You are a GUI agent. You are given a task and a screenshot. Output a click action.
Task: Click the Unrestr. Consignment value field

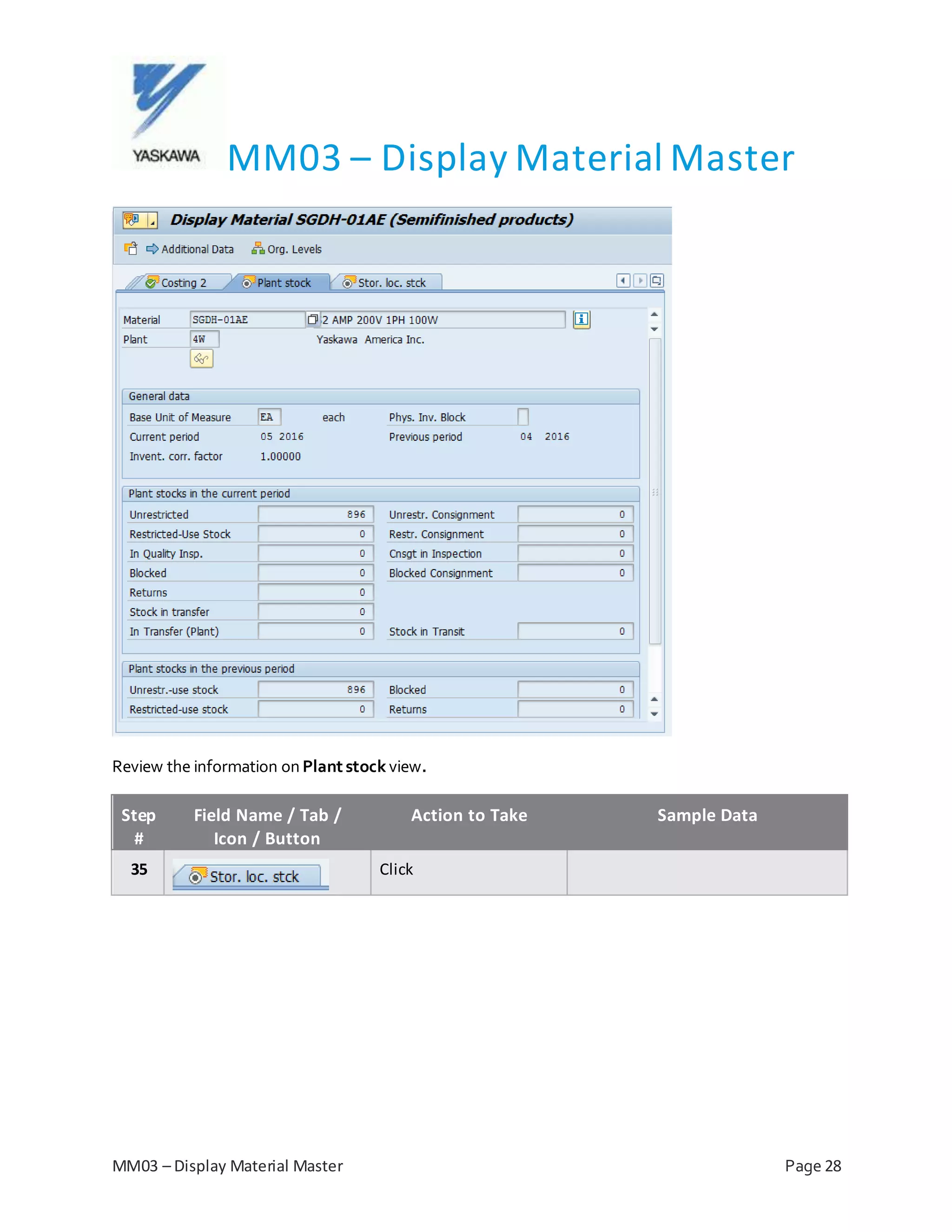point(575,515)
